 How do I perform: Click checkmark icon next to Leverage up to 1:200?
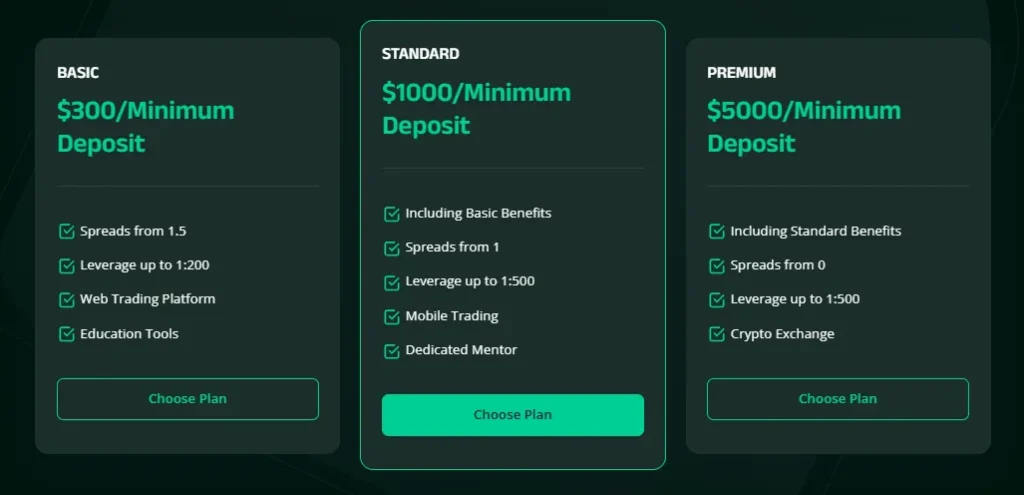[x=67, y=266]
